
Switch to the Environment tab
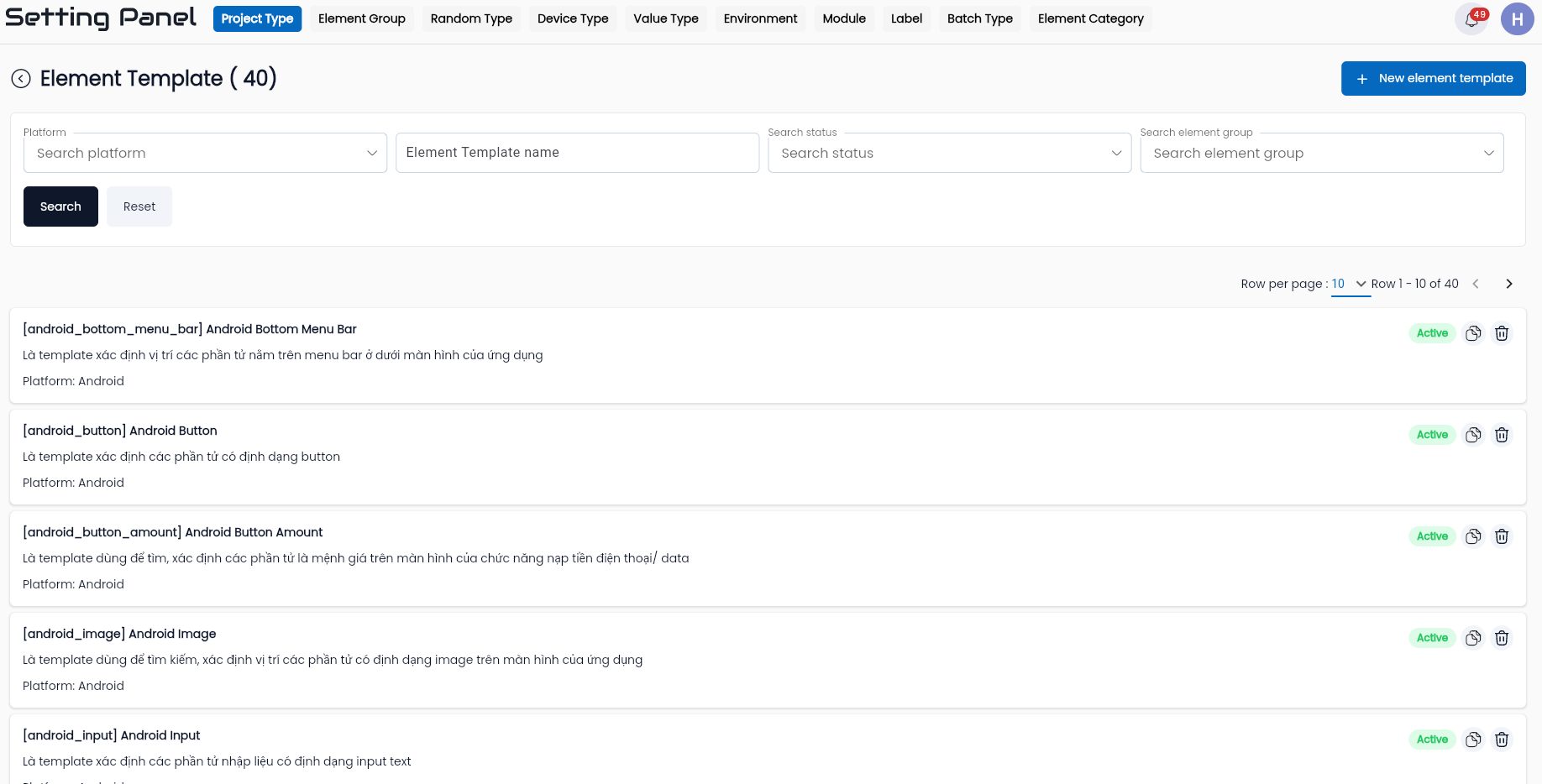click(761, 18)
